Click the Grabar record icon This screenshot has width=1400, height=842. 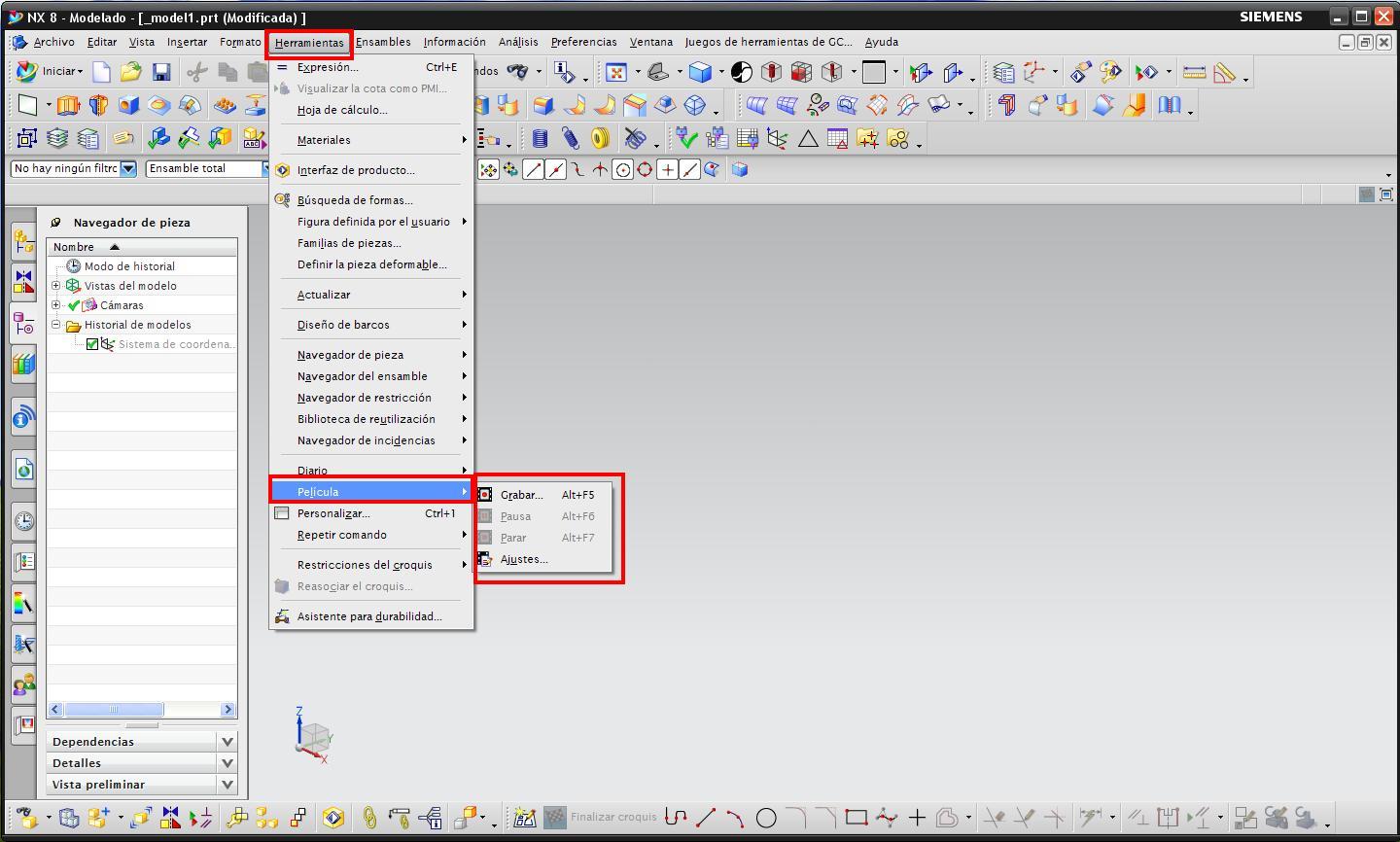pos(485,495)
